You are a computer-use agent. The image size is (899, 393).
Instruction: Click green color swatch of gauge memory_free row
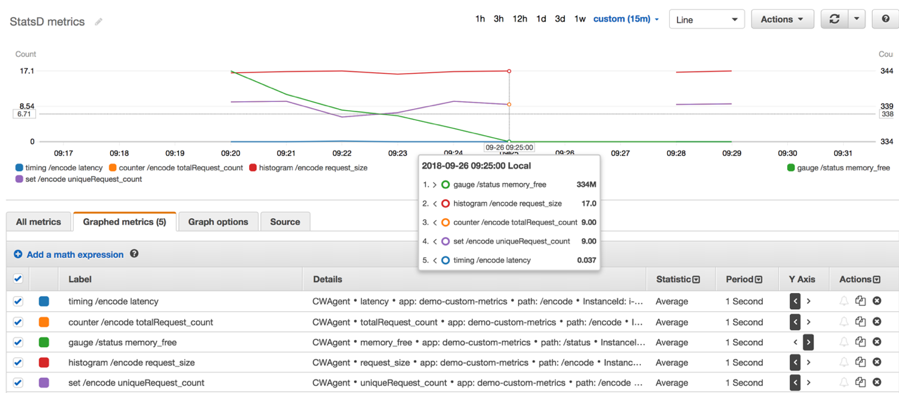[44, 343]
